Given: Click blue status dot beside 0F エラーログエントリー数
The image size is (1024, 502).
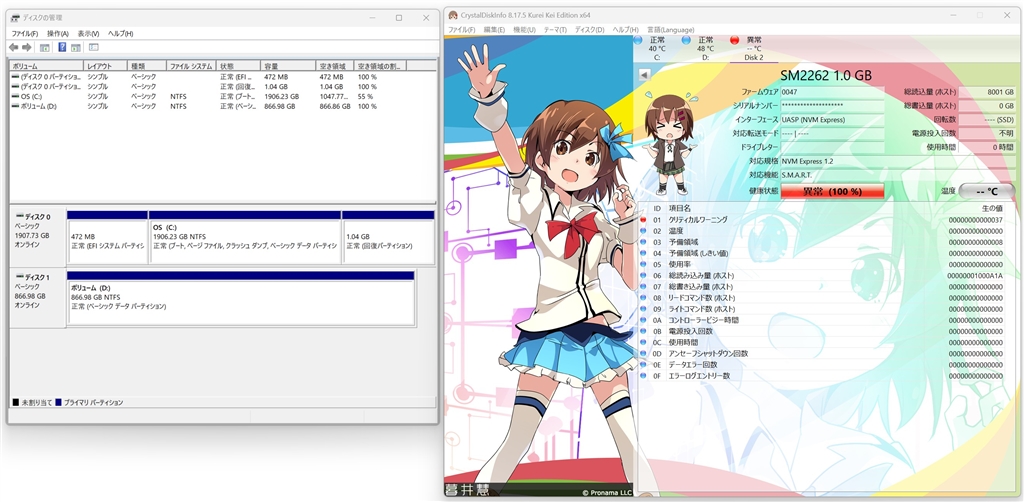Looking at the screenshot, I should click(x=643, y=376).
